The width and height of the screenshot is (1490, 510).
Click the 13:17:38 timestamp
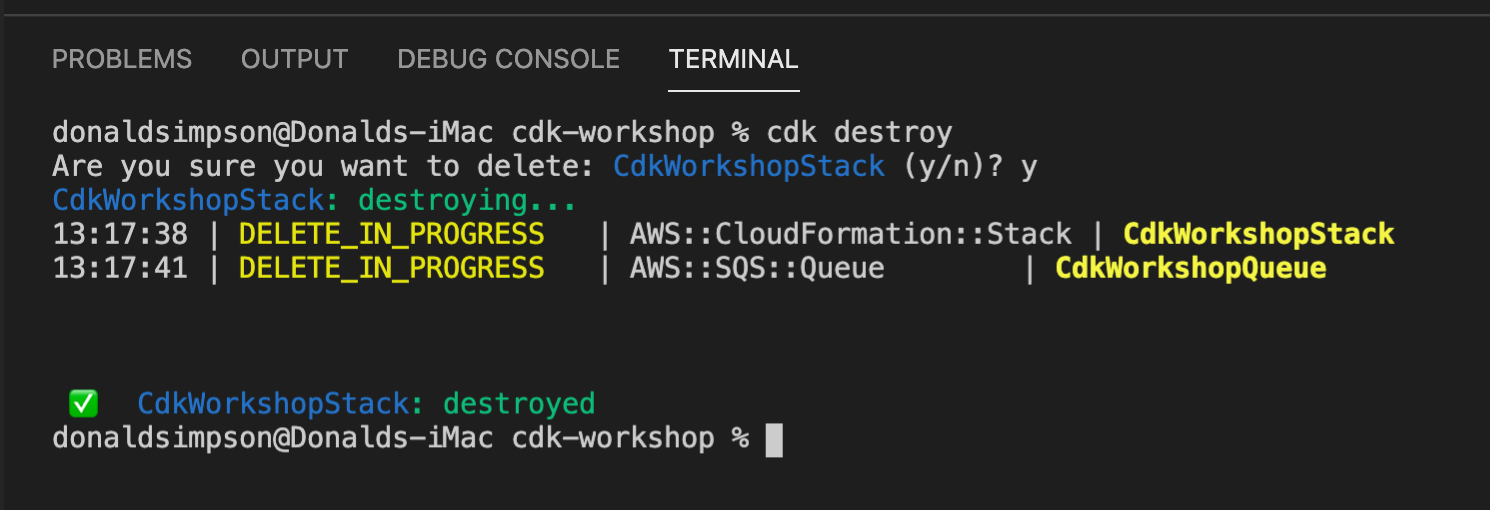click(x=120, y=234)
